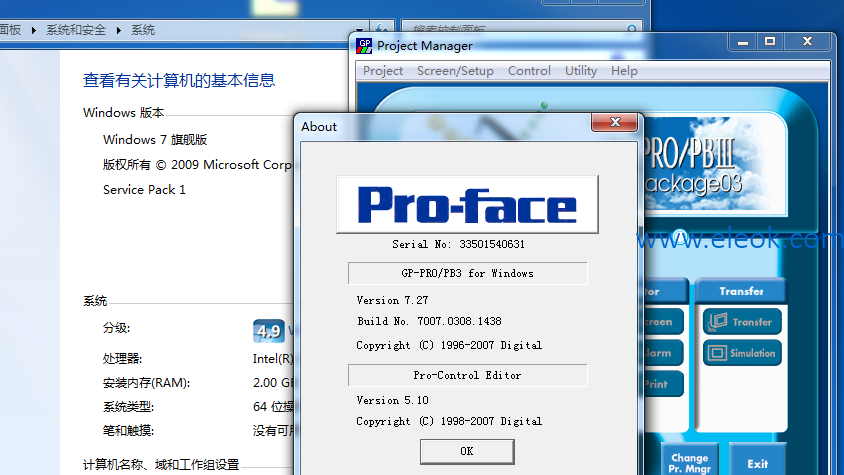Click the Serial No. 33501540631 text

coord(458,245)
